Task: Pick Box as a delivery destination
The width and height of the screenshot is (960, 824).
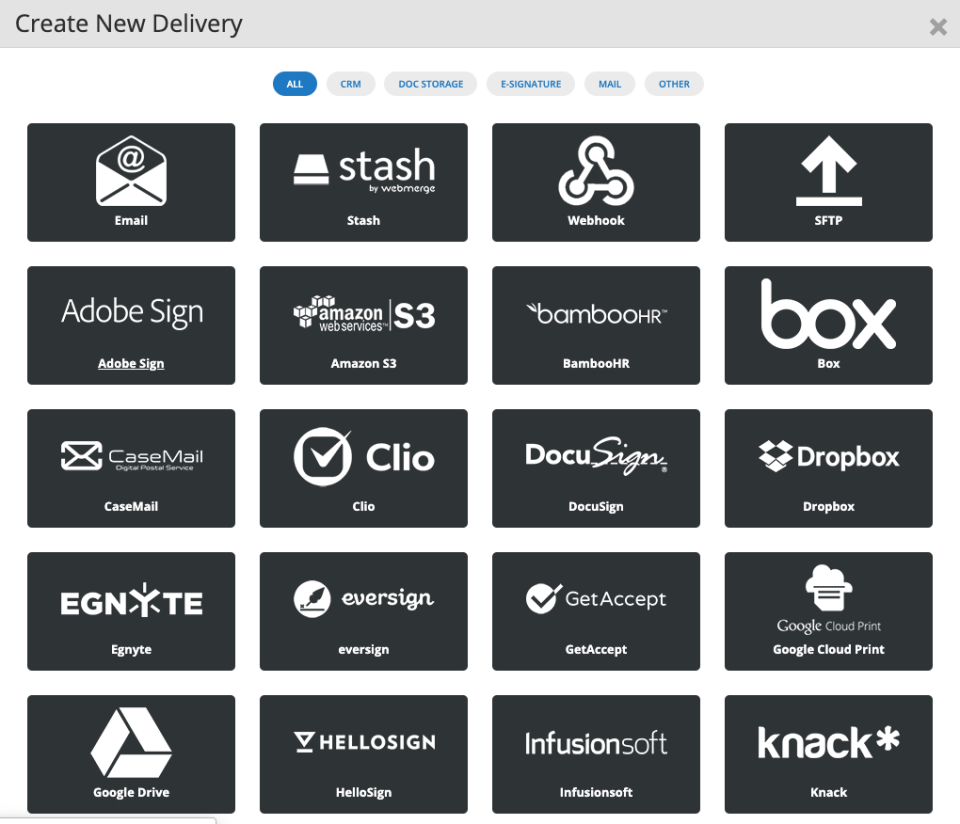Action: pos(828,325)
